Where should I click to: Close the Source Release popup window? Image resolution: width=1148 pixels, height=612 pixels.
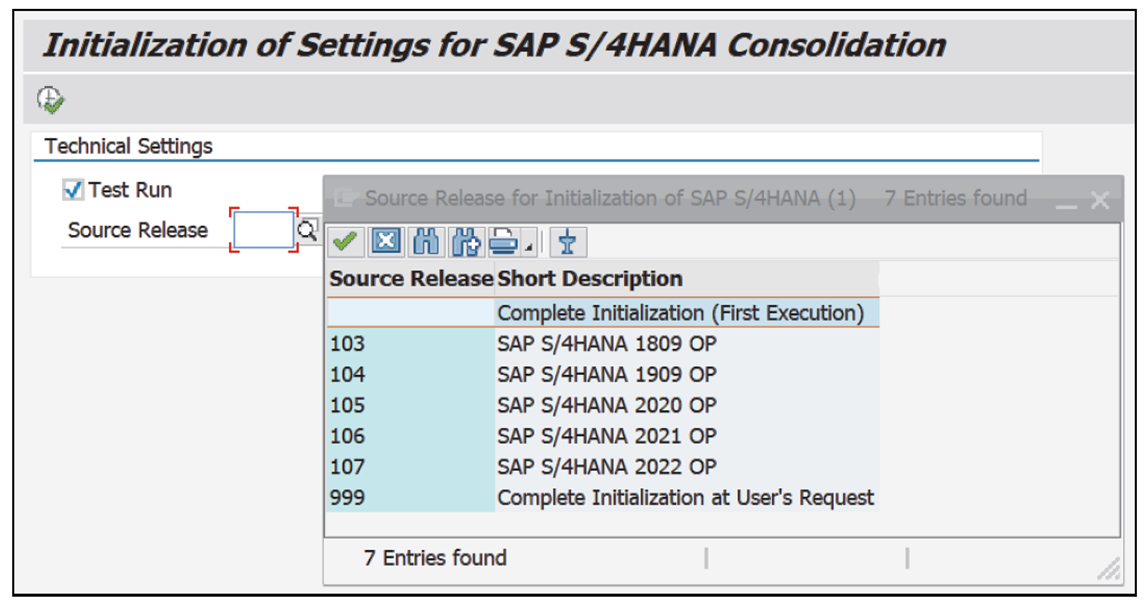[x=1100, y=200]
